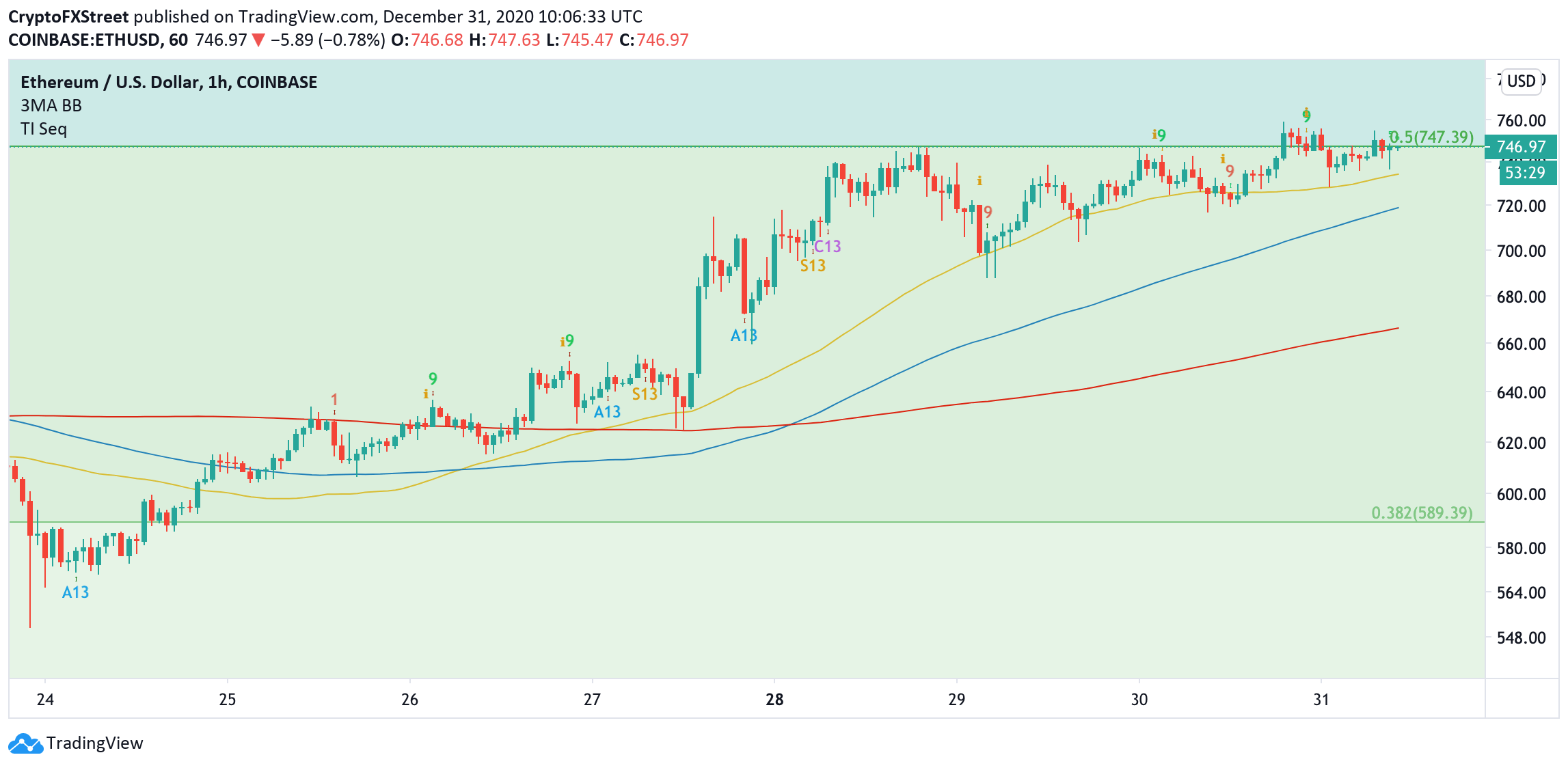Viewport: 1568px width, 768px height.
Task: Click the TradingView cloud logo icon
Action: [26, 743]
